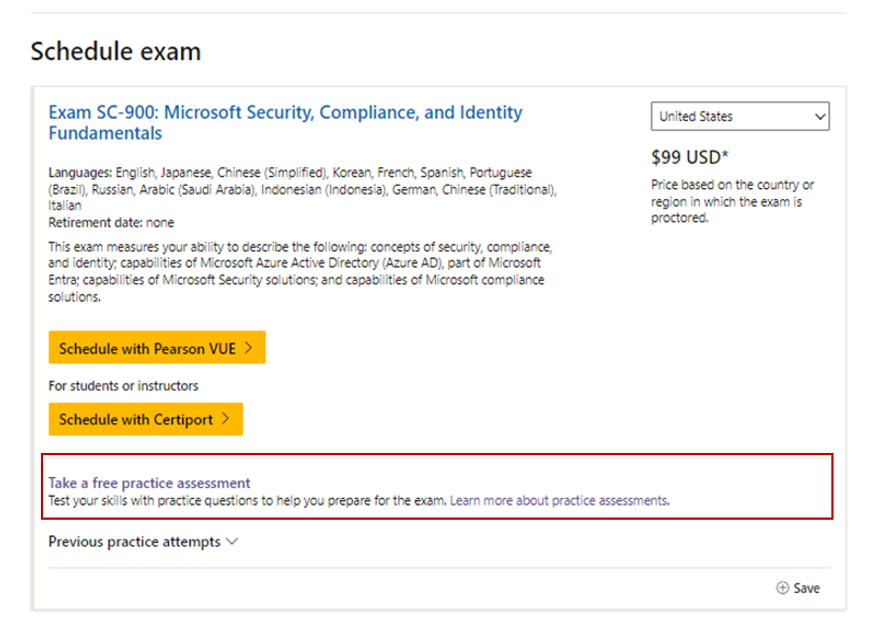Click the arrow icon on Certiport button

pos(226,419)
